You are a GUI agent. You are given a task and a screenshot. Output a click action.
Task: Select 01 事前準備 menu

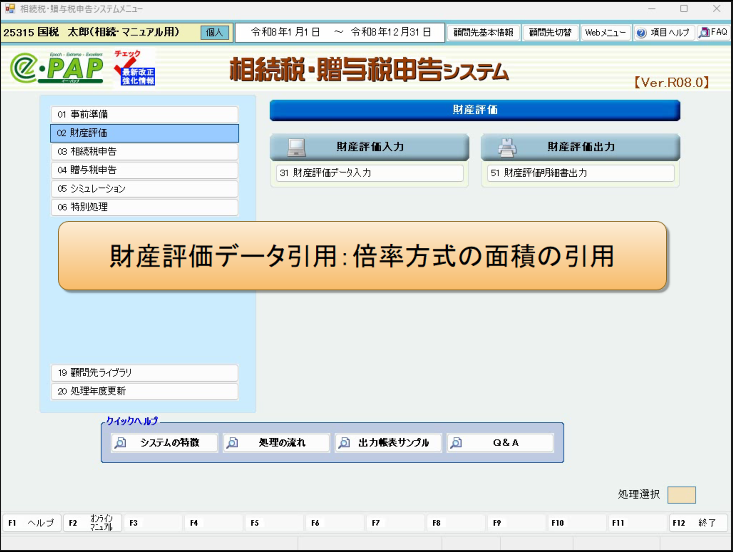144,115
